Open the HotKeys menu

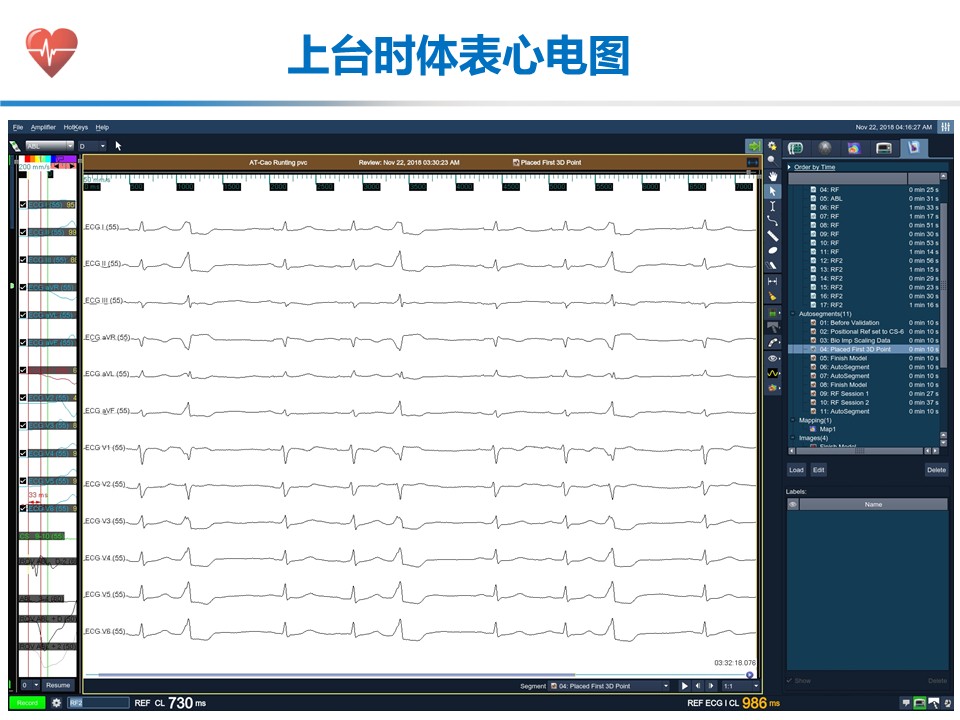coord(75,127)
